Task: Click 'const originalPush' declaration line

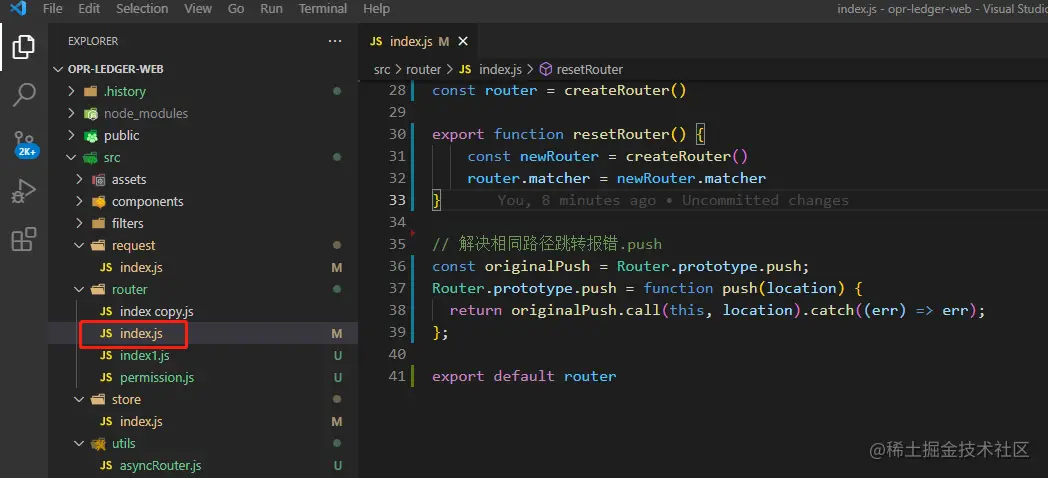Action: [621, 267]
